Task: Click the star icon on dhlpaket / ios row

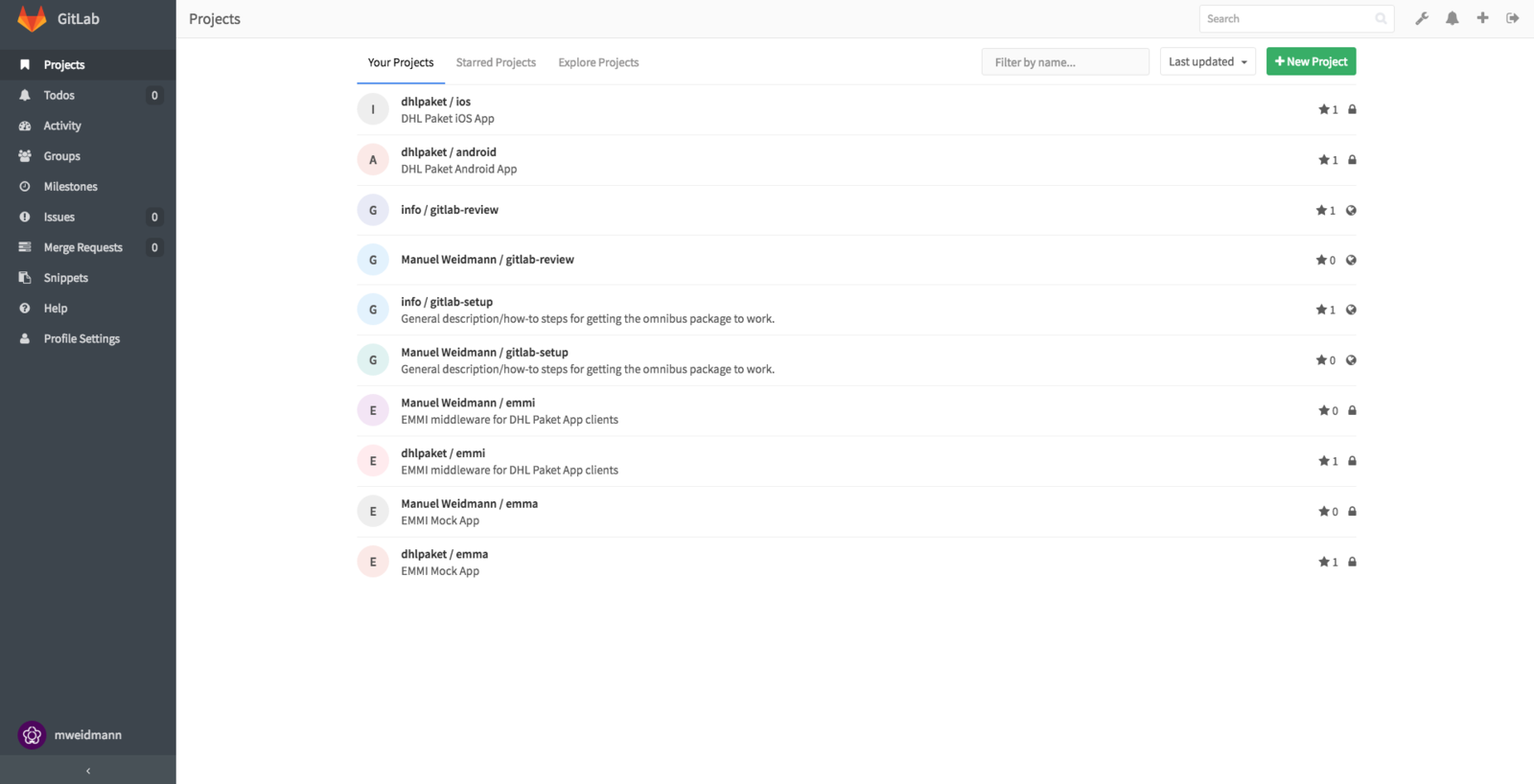Action: click(1324, 109)
